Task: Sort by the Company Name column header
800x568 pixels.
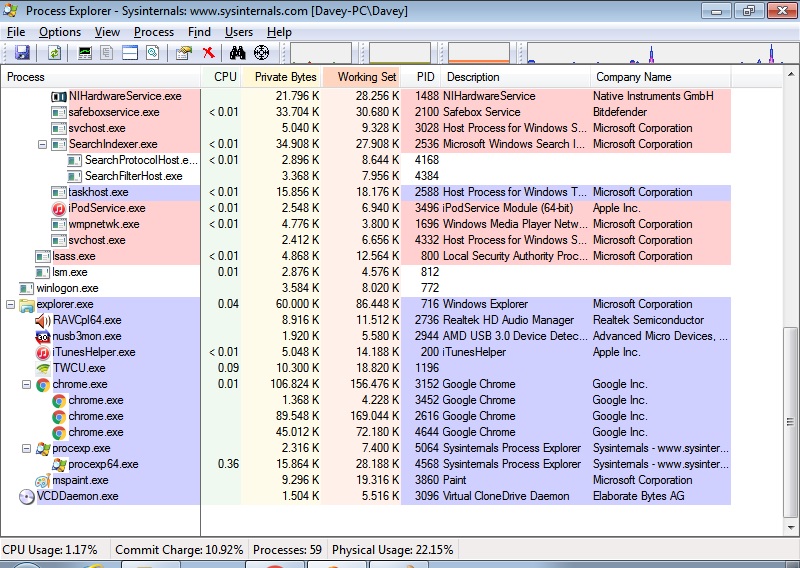Action: coord(661,77)
